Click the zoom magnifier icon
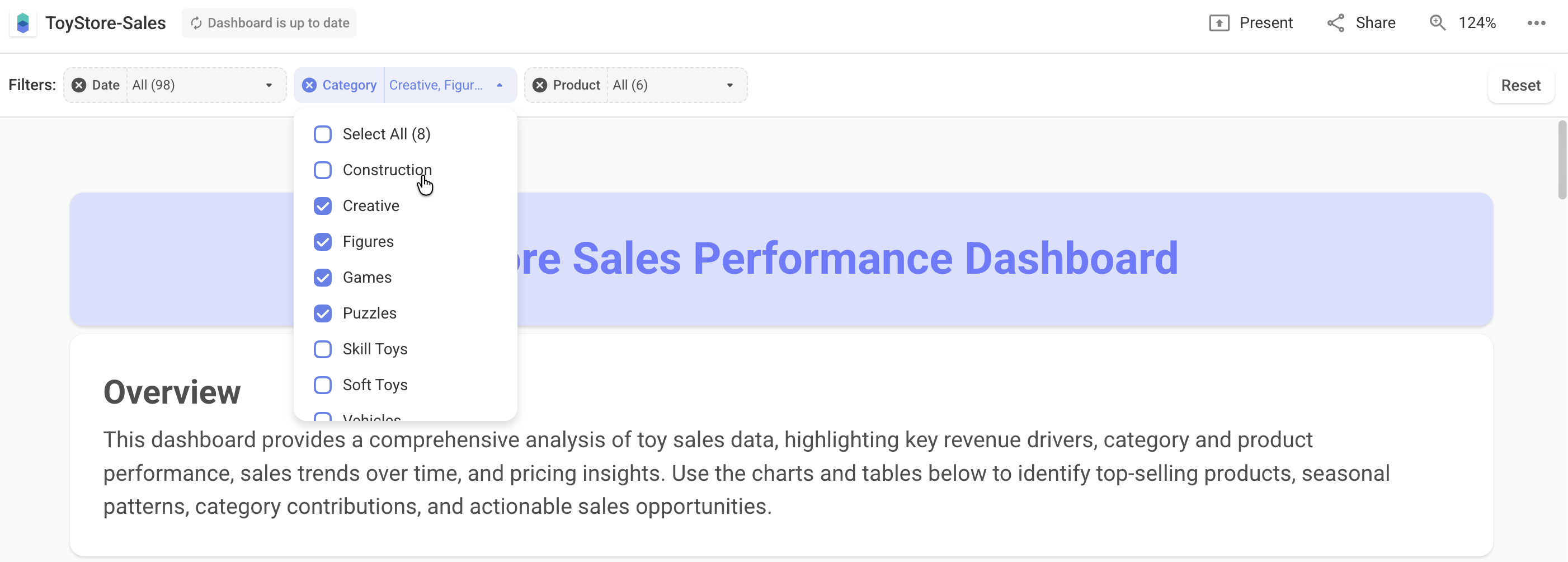 pyautogui.click(x=1438, y=22)
